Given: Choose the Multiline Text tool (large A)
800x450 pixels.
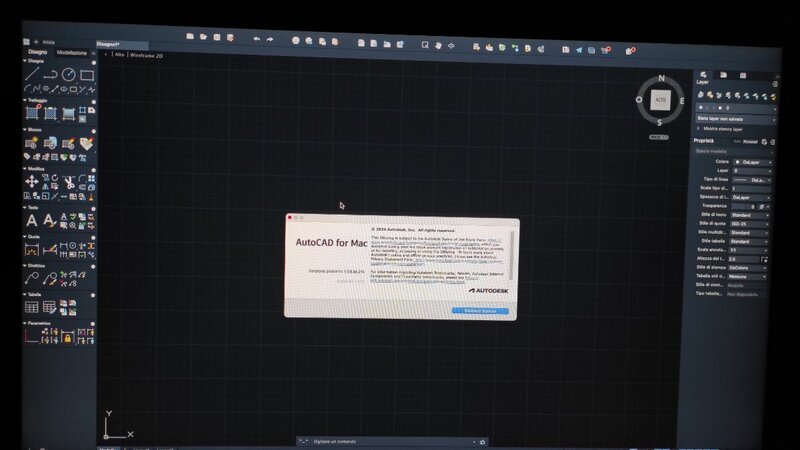Looking at the screenshot, I should [x=32, y=220].
